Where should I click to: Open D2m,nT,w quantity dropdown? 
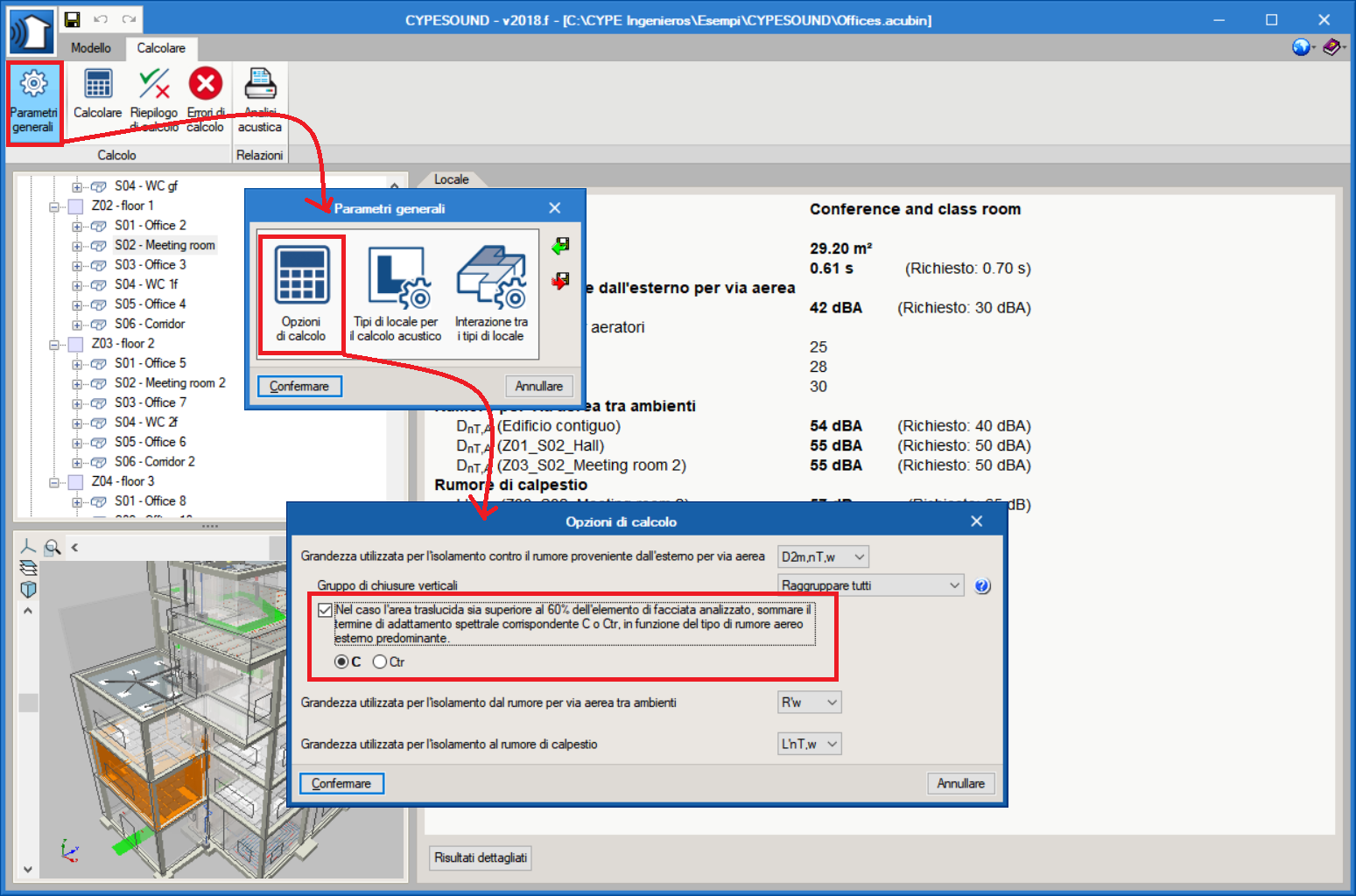point(824,557)
